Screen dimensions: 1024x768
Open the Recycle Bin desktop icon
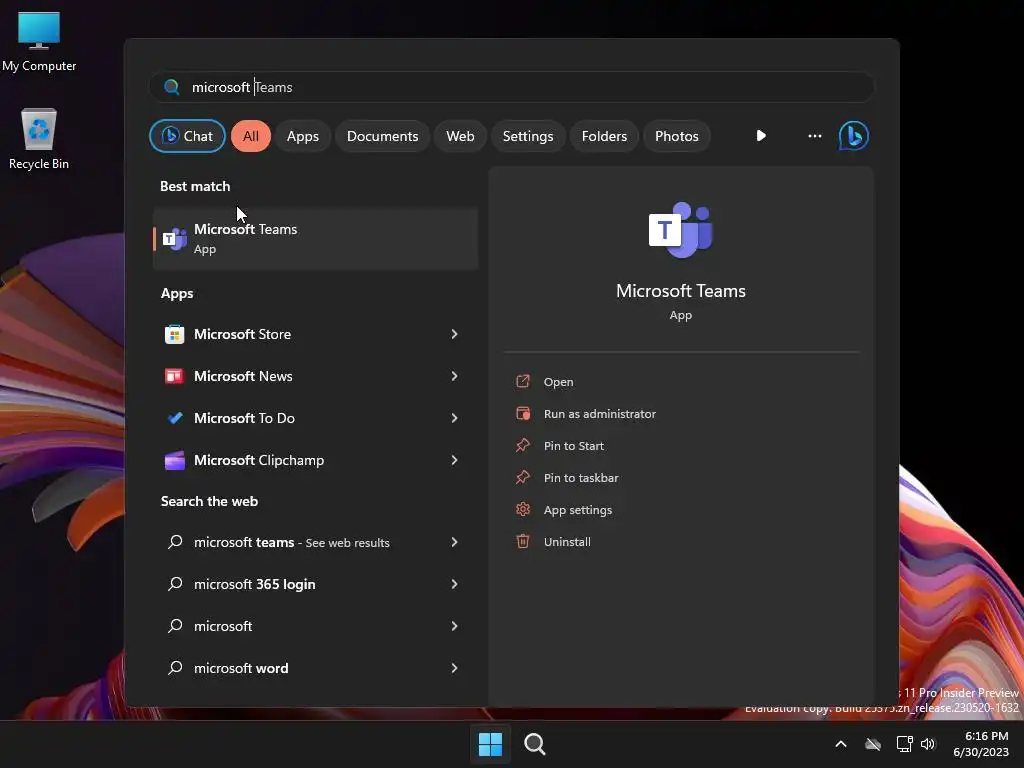coord(39,138)
